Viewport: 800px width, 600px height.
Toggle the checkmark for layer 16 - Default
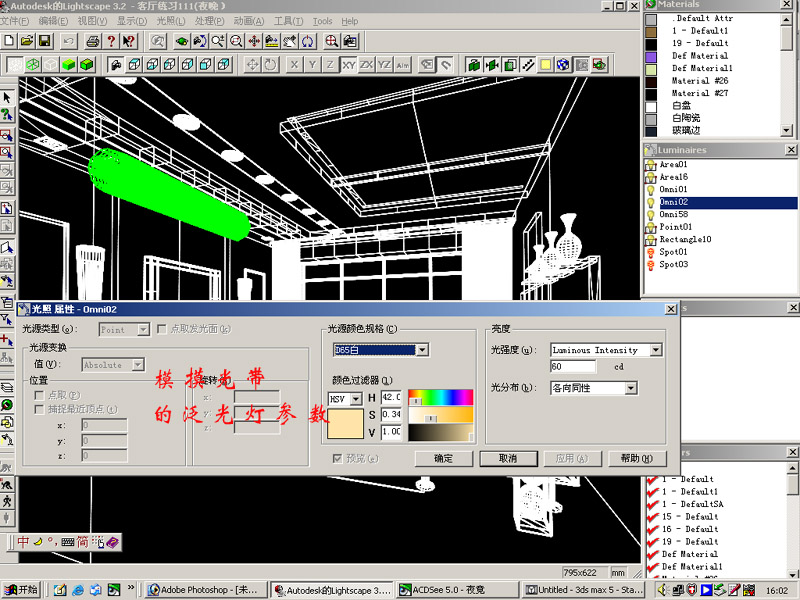[x=652, y=529]
